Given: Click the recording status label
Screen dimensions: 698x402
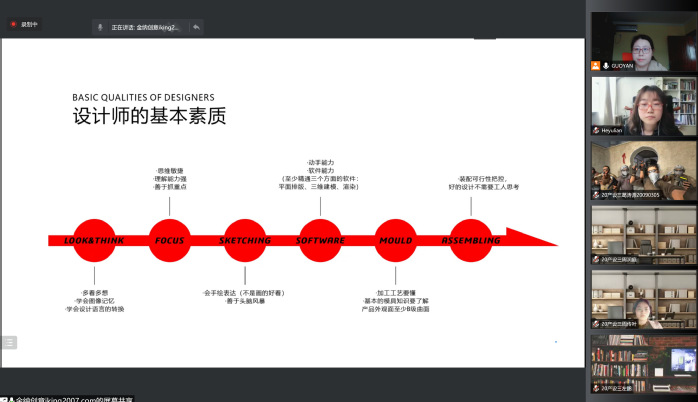Looking at the screenshot, I should click(29, 24).
